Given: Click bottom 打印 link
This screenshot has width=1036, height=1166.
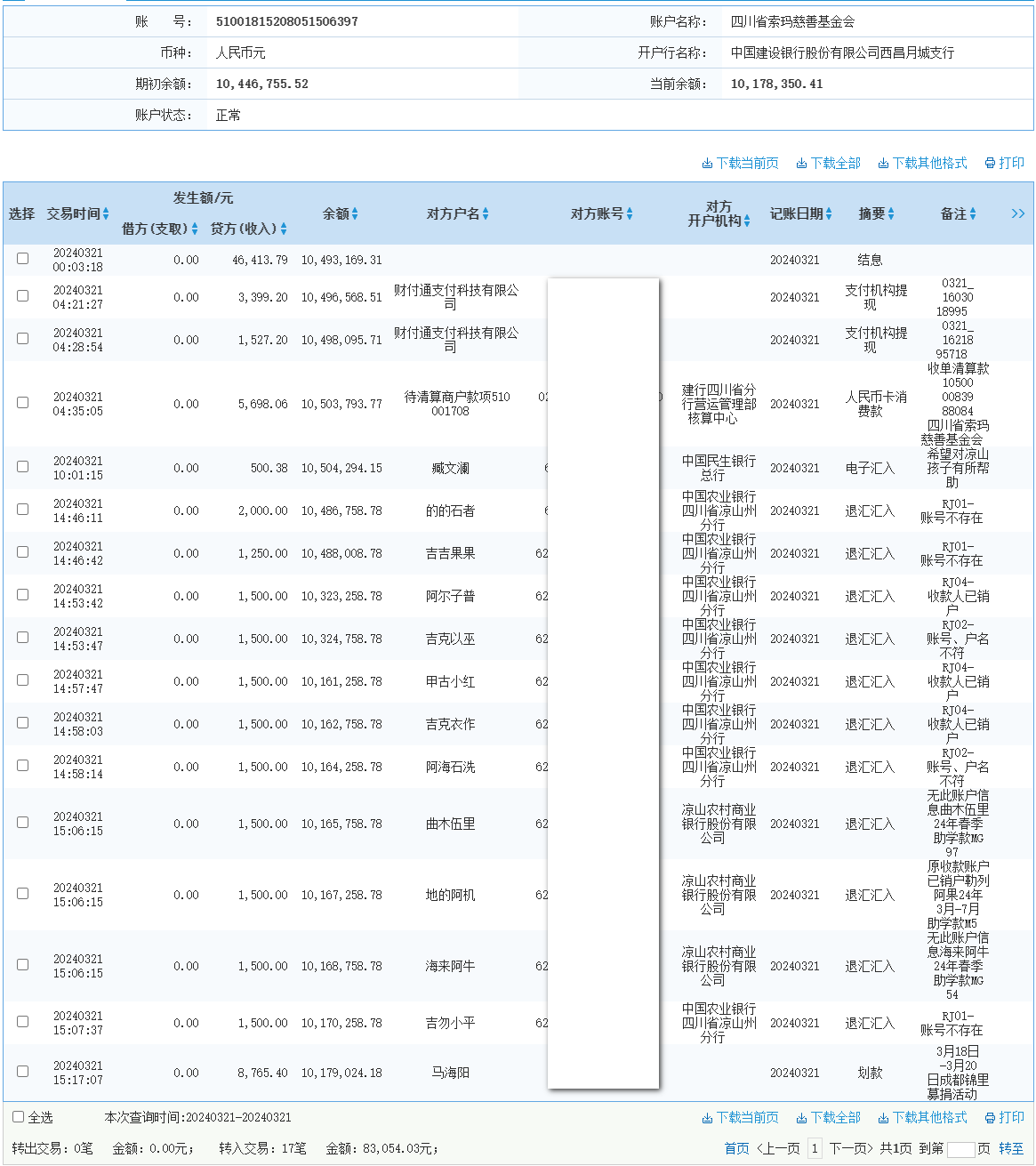Looking at the screenshot, I should coord(1012,1118).
